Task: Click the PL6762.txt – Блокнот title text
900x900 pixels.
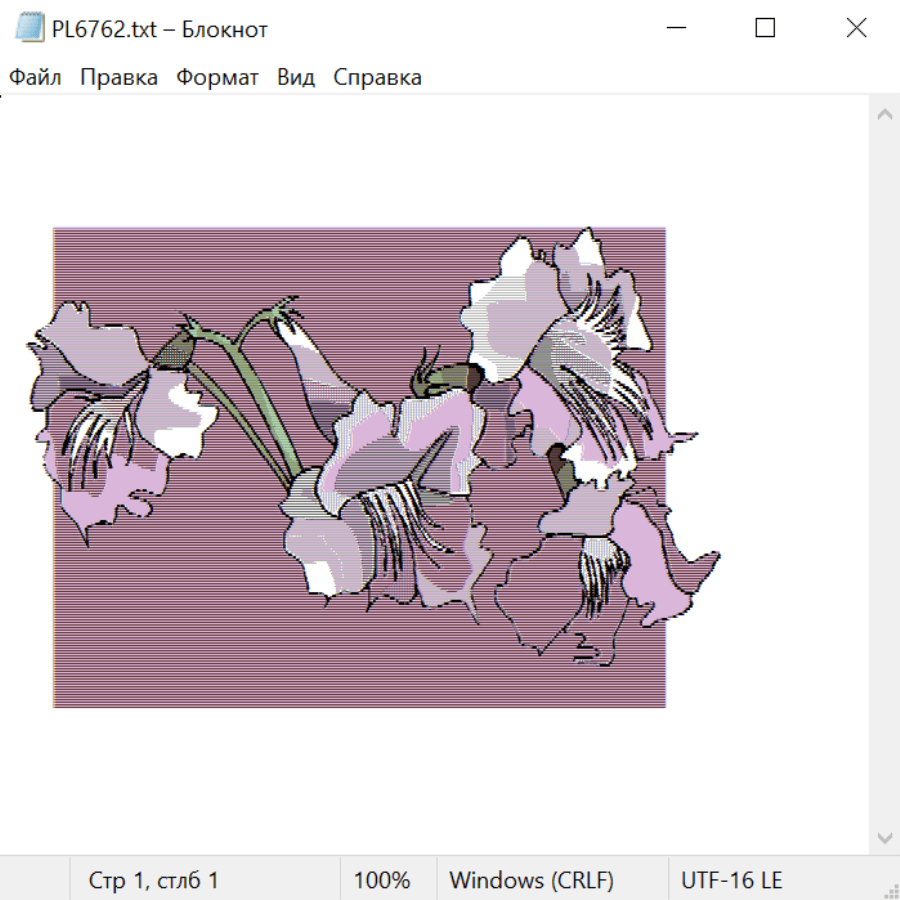Action: coord(159,29)
